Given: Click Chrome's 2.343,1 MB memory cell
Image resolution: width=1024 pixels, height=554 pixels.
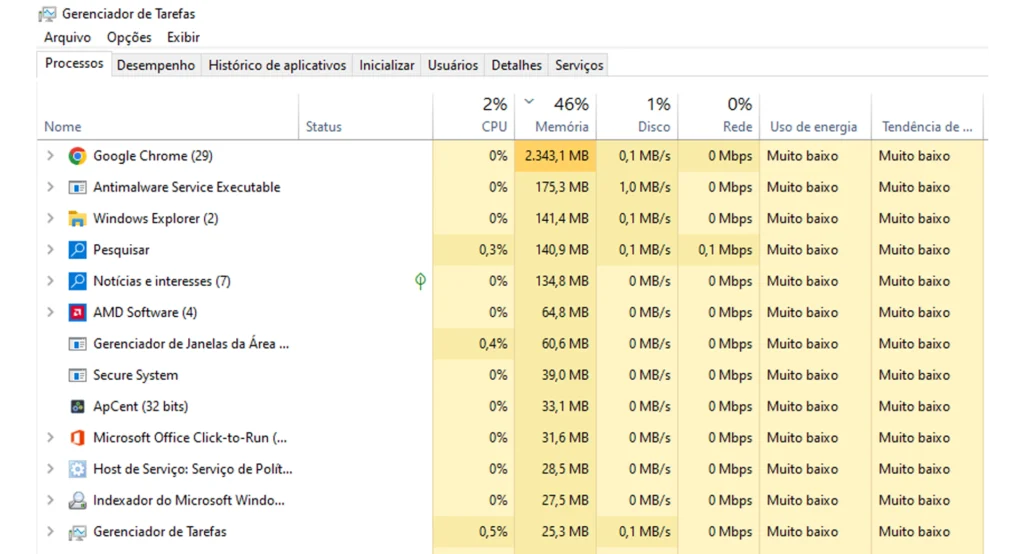Looking at the screenshot, I should (555, 155).
